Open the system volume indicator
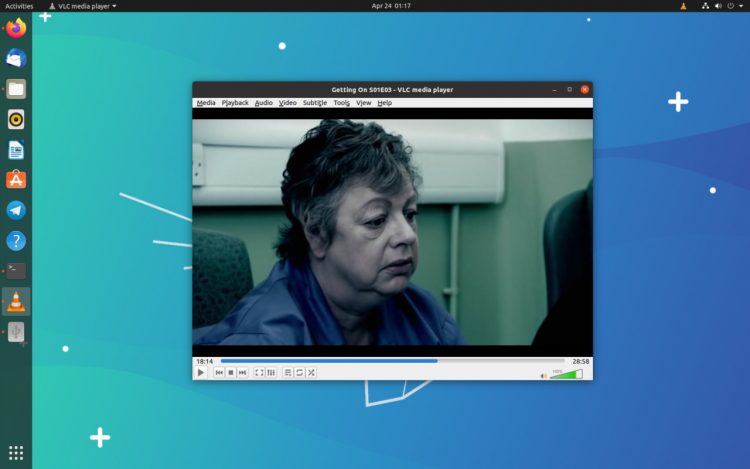 pos(718,6)
